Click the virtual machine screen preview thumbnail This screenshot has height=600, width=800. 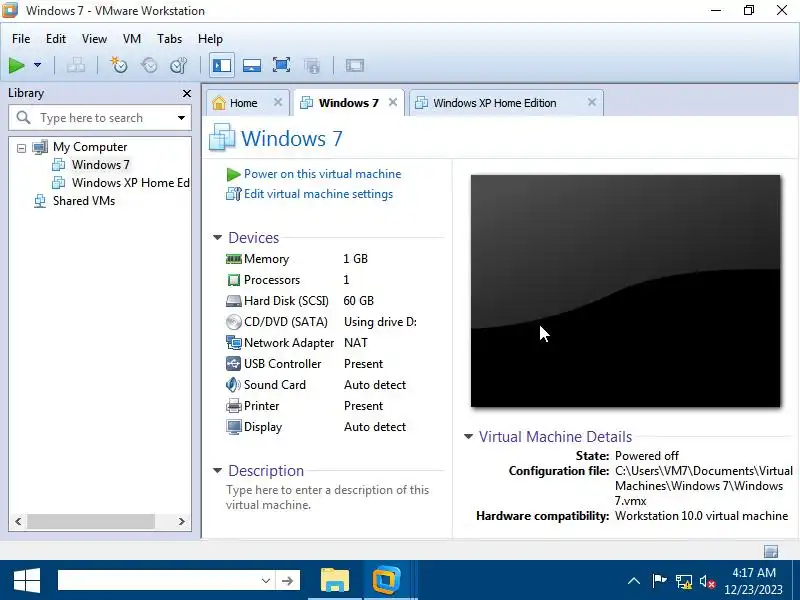(626, 291)
